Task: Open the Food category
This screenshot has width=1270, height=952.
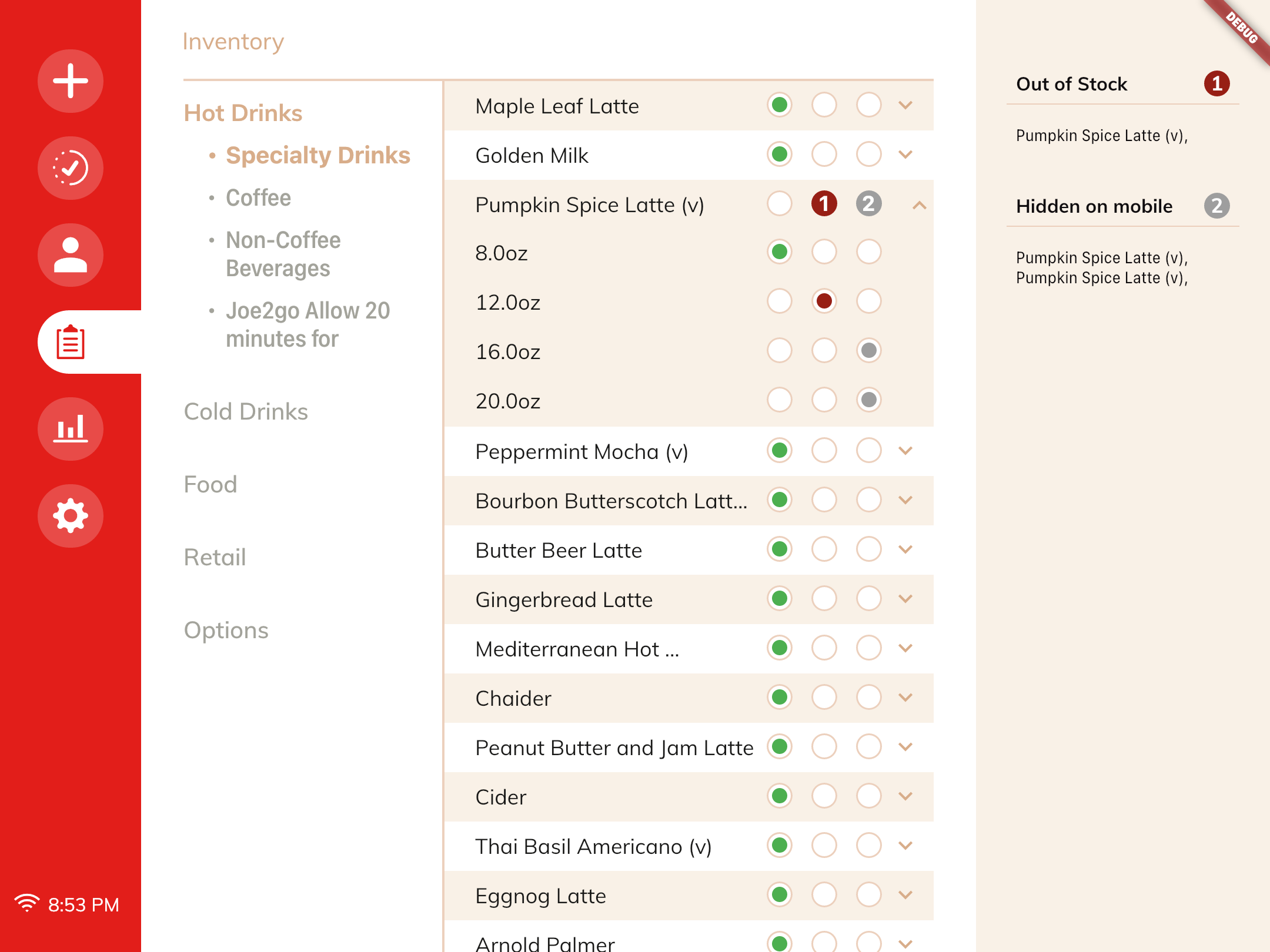Action: click(x=210, y=484)
